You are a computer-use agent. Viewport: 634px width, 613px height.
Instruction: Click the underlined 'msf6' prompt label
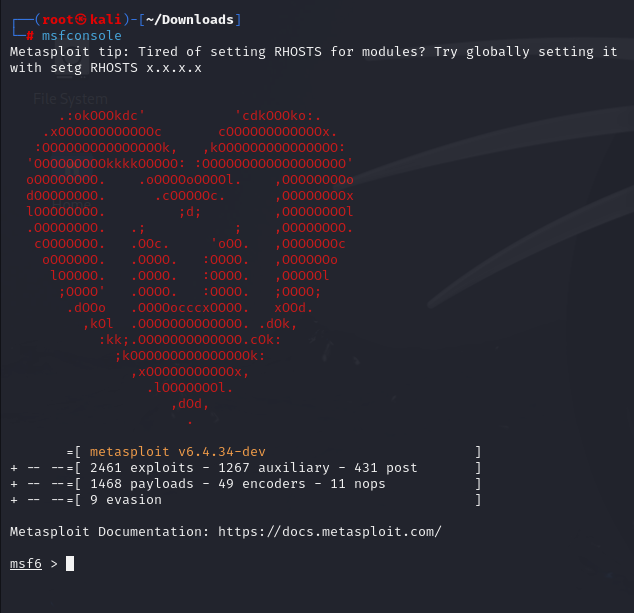pyautogui.click(x=25, y=563)
